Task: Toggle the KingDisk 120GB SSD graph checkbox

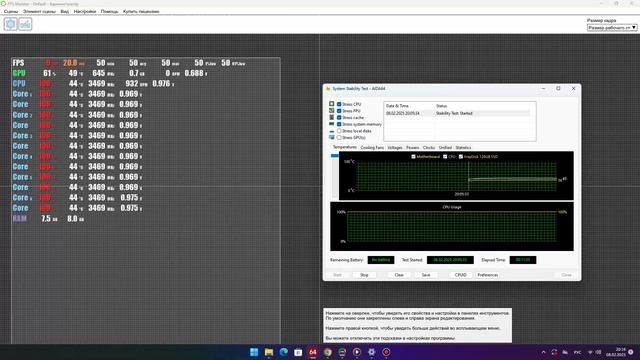Action: pos(460,157)
